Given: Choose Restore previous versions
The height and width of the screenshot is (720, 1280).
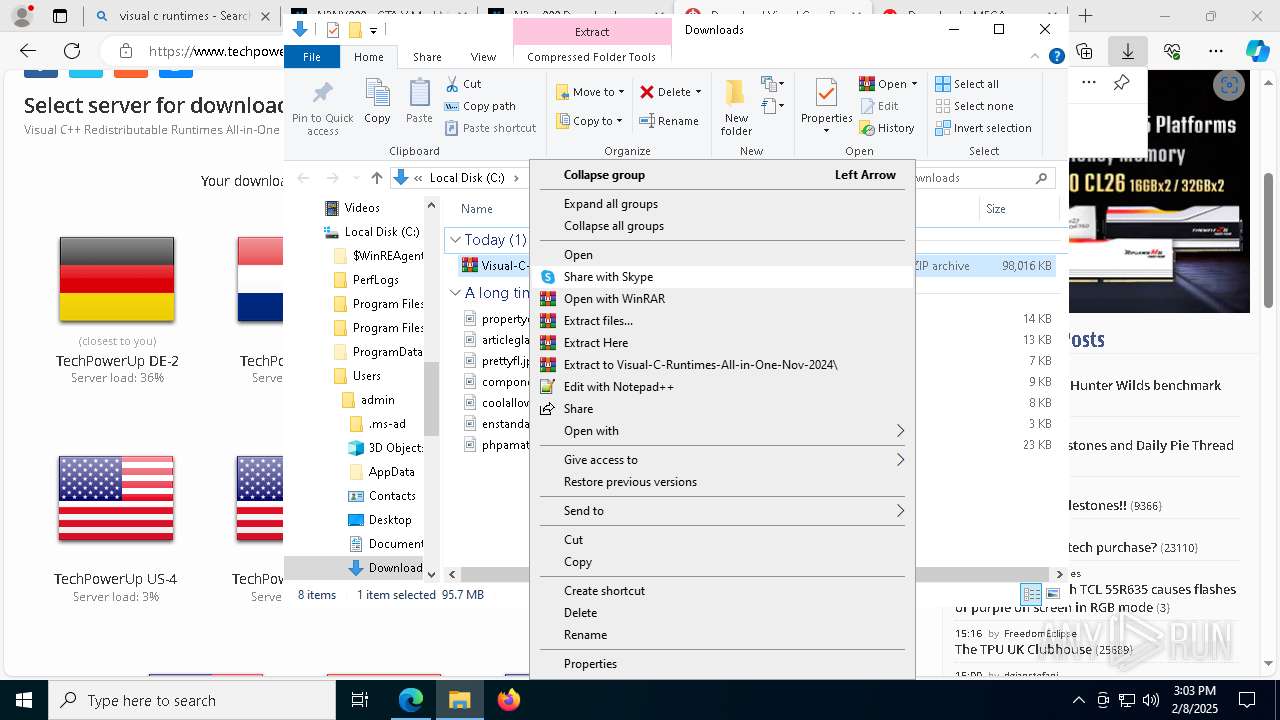Looking at the screenshot, I should (x=722, y=482).
